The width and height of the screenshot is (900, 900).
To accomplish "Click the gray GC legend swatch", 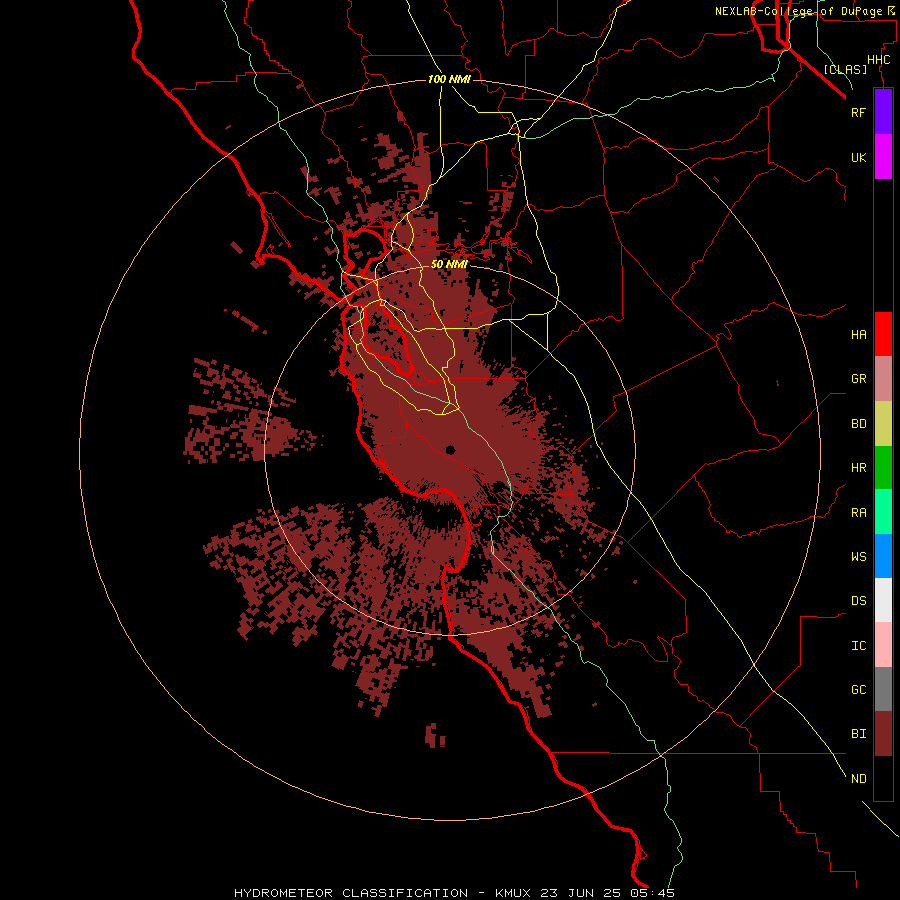I will point(883,689).
